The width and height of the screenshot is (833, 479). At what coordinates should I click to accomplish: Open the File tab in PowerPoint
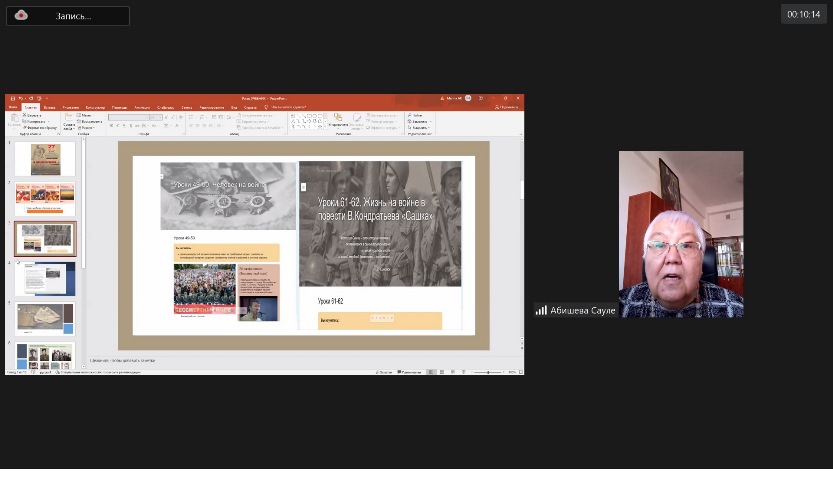(x=13, y=107)
